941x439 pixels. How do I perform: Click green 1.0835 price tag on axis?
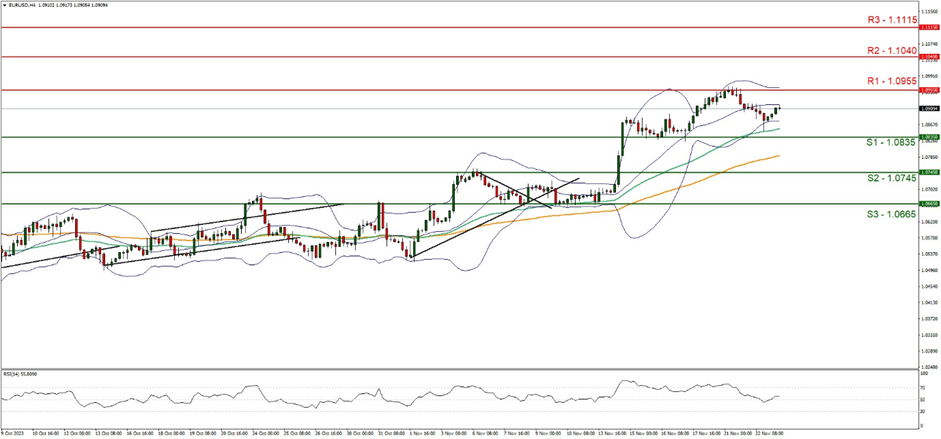pos(927,137)
